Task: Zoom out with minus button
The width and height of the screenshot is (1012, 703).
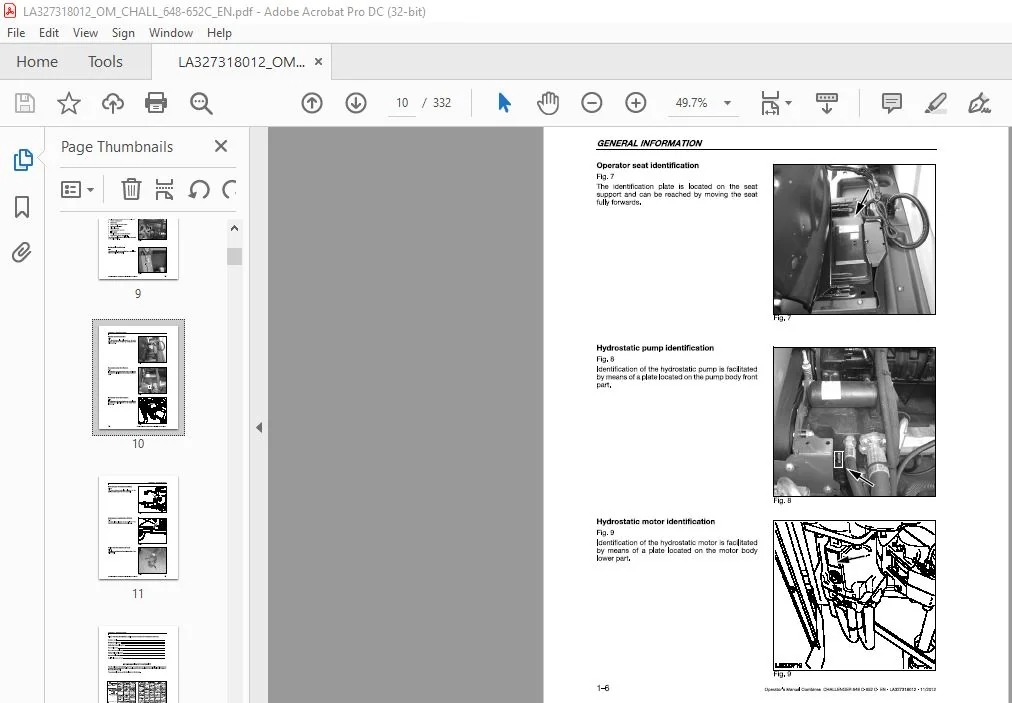Action: 591,103
